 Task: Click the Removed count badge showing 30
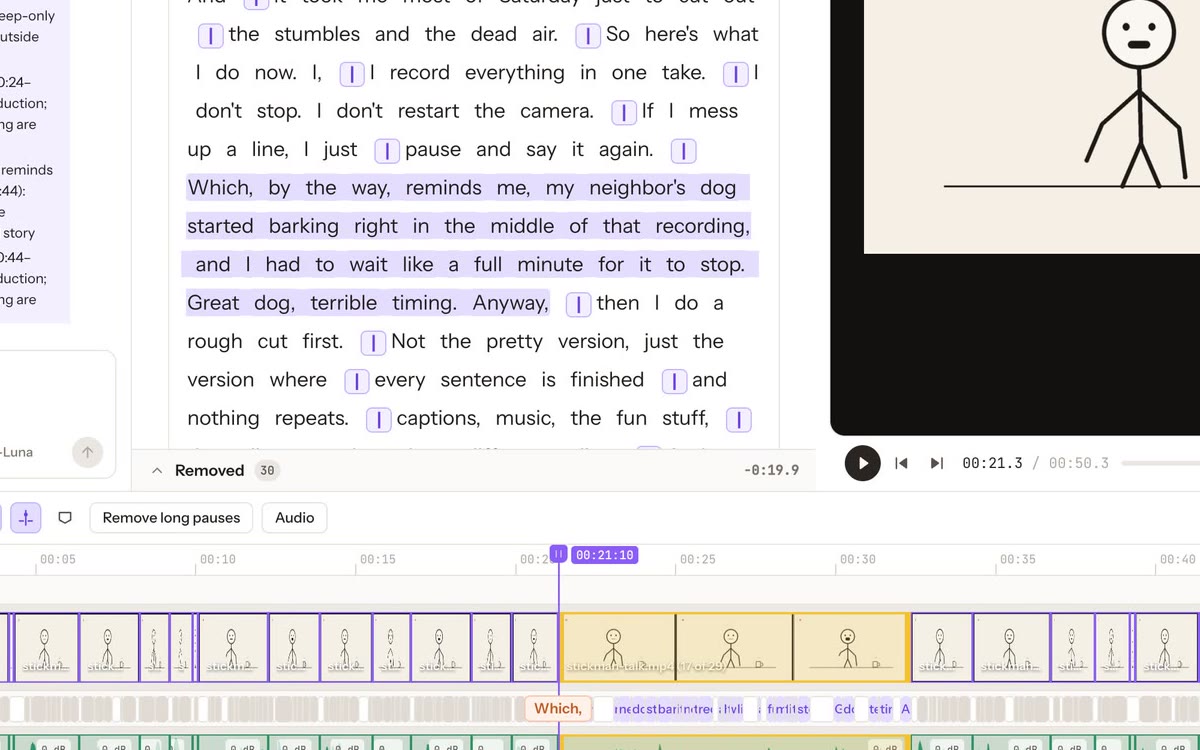coord(267,471)
